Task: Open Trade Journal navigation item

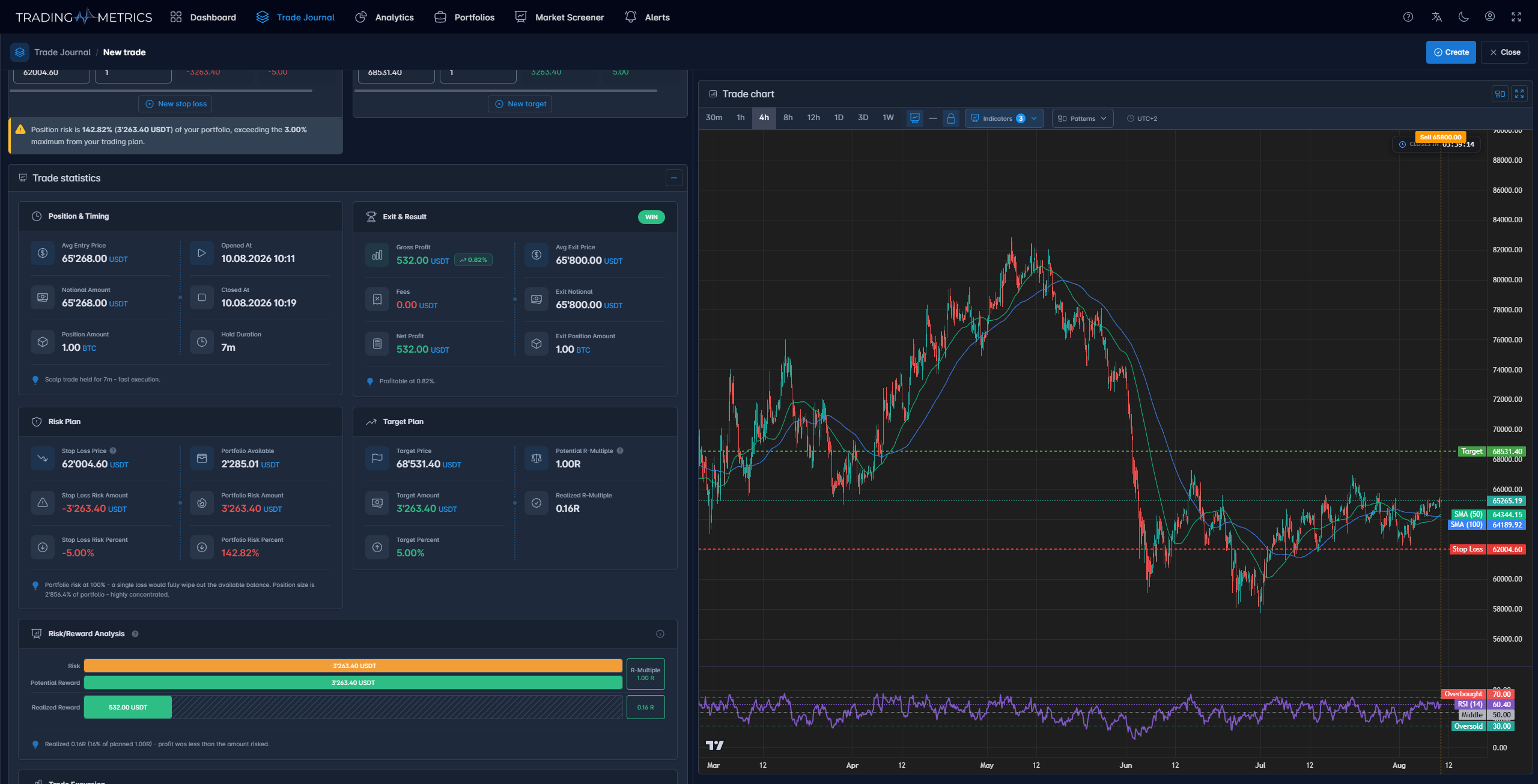Action: coord(295,17)
